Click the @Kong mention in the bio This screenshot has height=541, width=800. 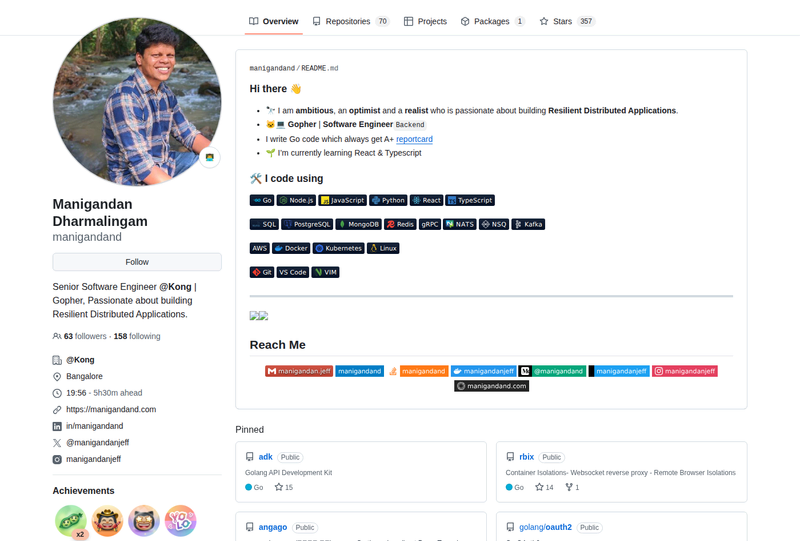pyautogui.click(x=175, y=287)
